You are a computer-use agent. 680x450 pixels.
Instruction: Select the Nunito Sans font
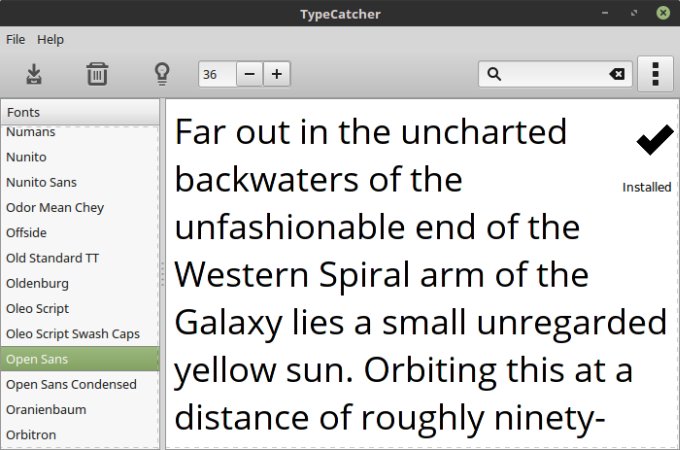pyautogui.click(x=80, y=182)
